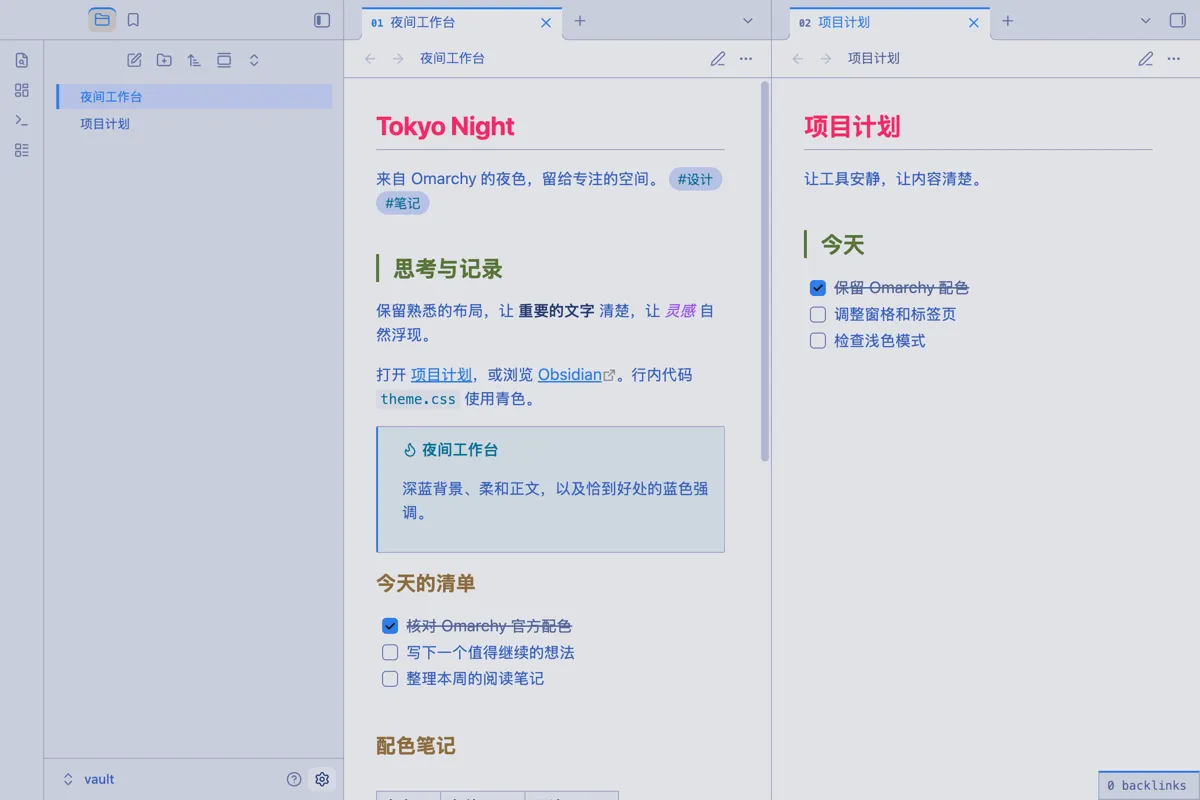This screenshot has width=1200, height=800.
Task: Click the 思考与记录 heading
Action: point(448,269)
